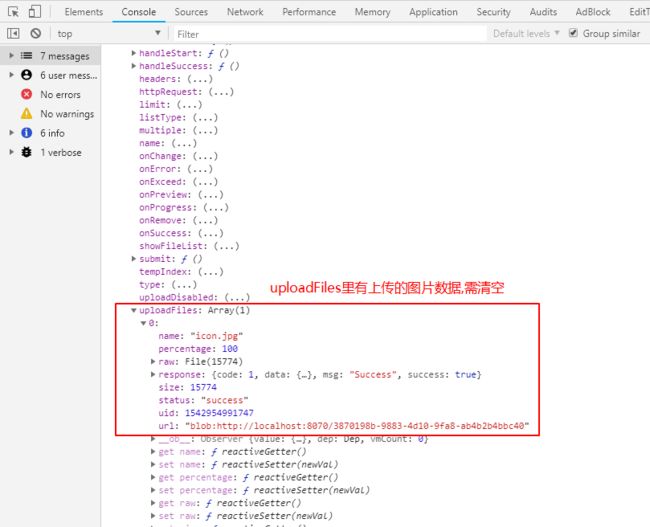Collapse the array item 0

click(143, 323)
